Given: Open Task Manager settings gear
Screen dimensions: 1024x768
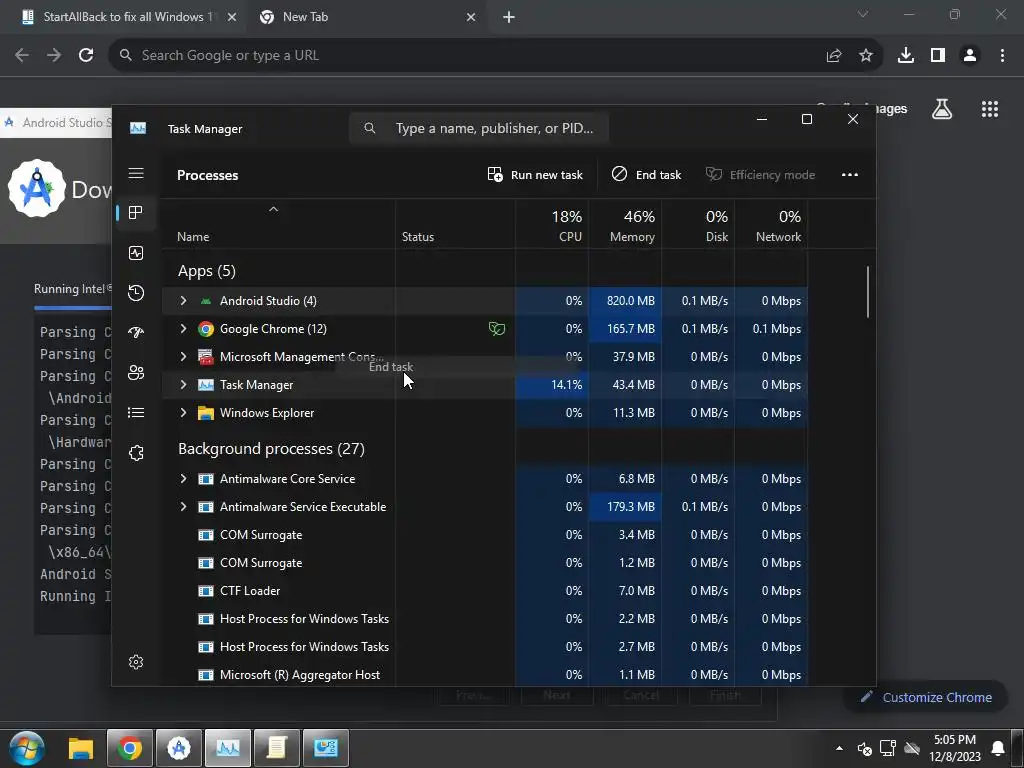Looking at the screenshot, I should pyautogui.click(x=136, y=662).
